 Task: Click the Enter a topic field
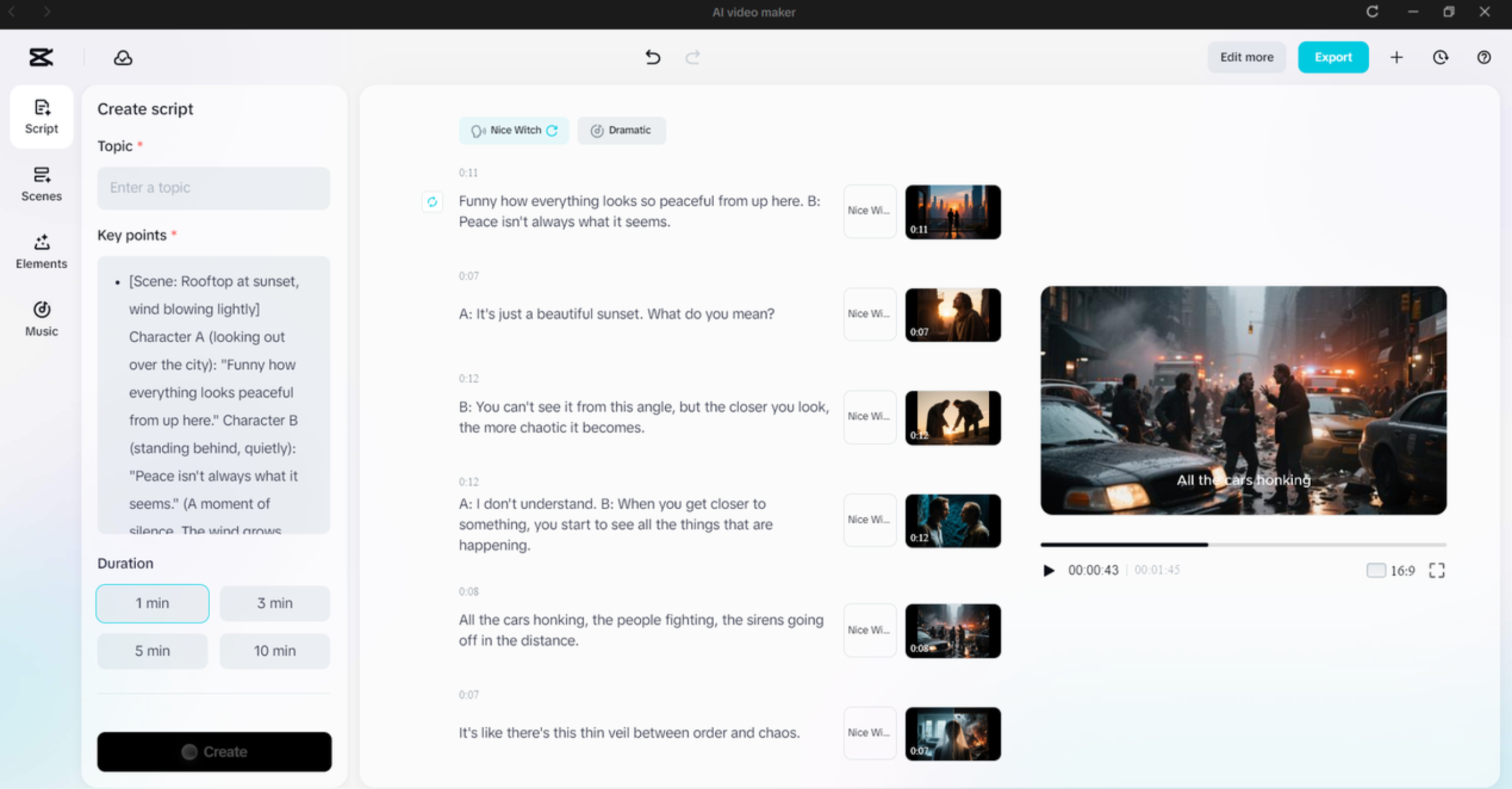(213, 188)
